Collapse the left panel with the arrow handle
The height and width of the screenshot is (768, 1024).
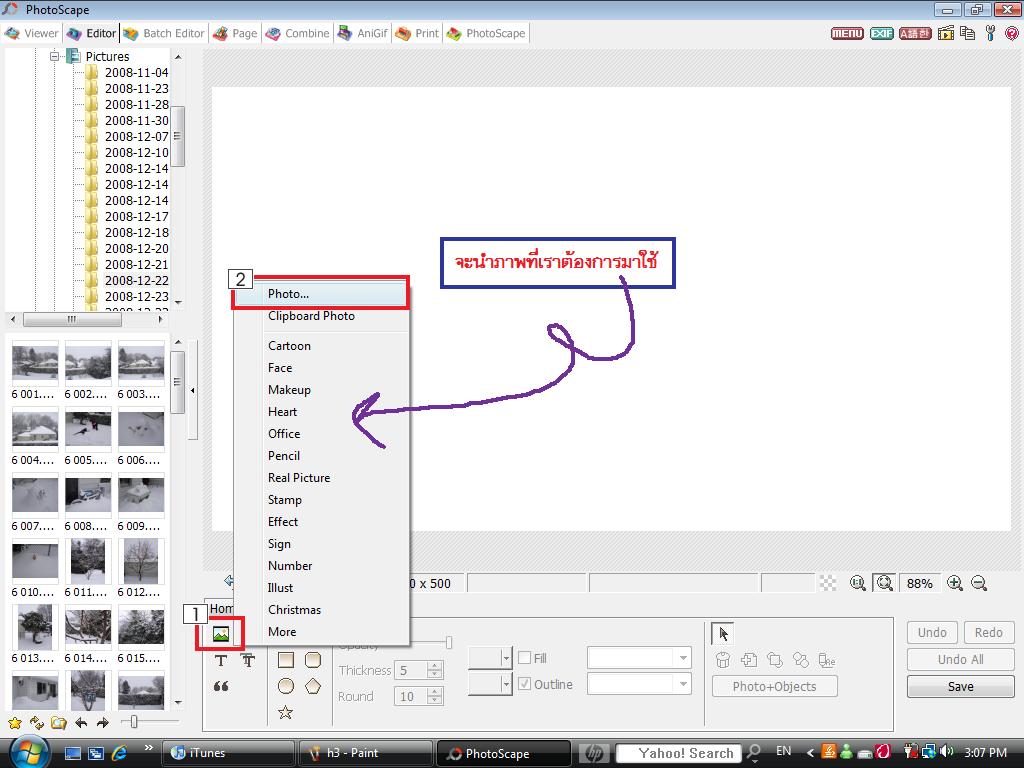click(193, 391)
